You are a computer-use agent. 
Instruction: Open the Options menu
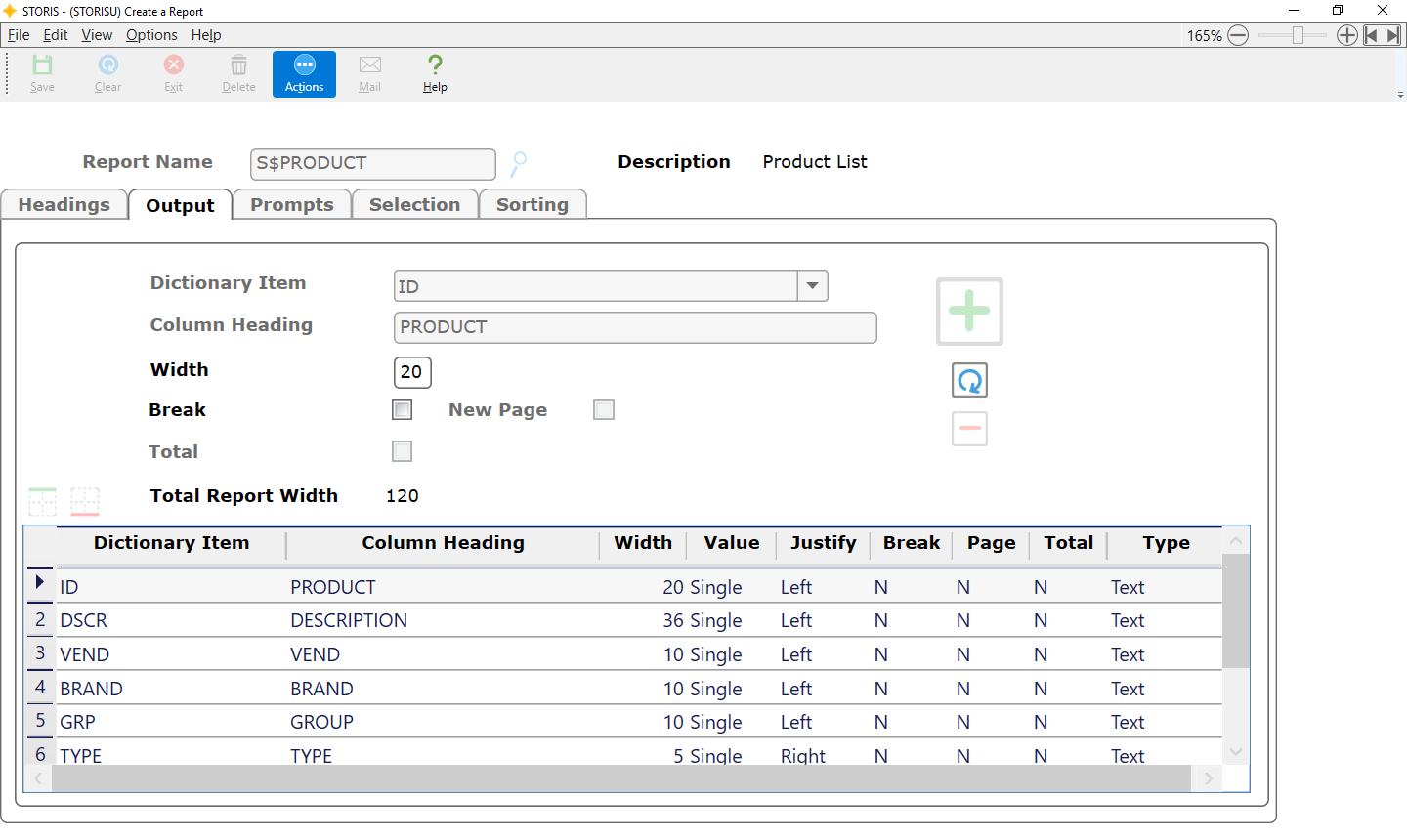click(151, 34)
